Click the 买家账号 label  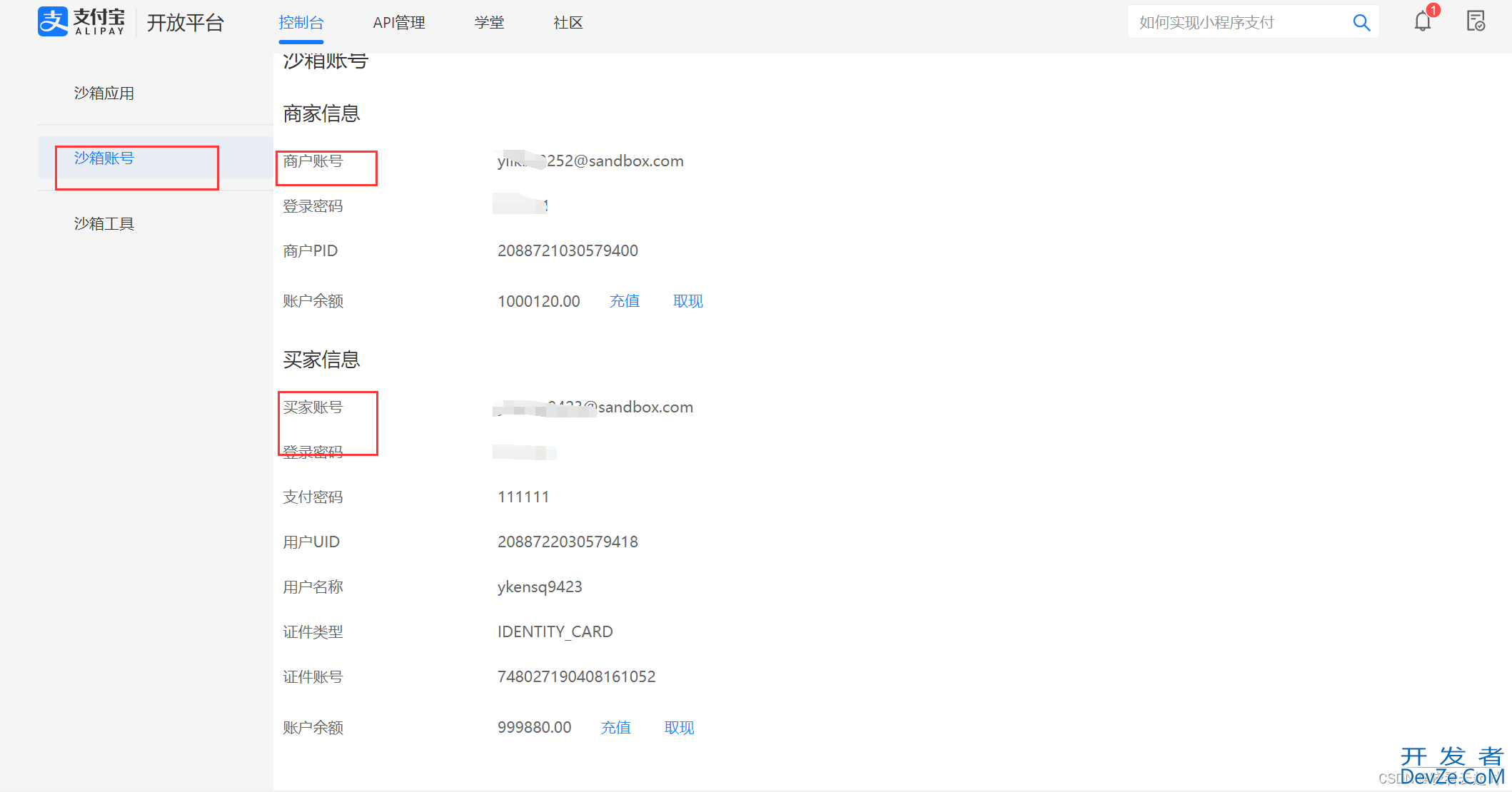tap(313, 407)
